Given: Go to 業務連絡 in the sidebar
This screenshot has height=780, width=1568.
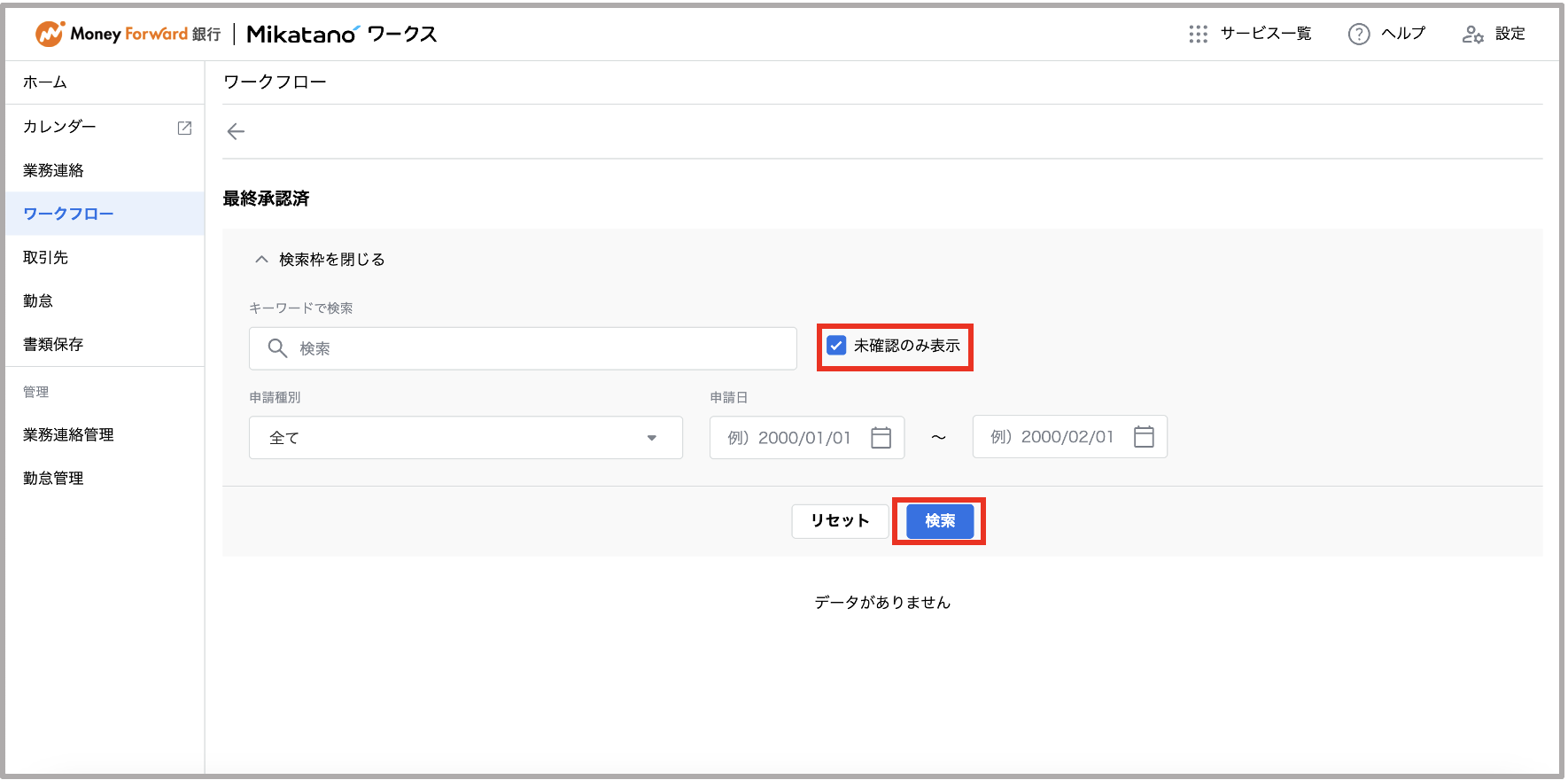Looking at the screenshot, I should coord(105,170).
